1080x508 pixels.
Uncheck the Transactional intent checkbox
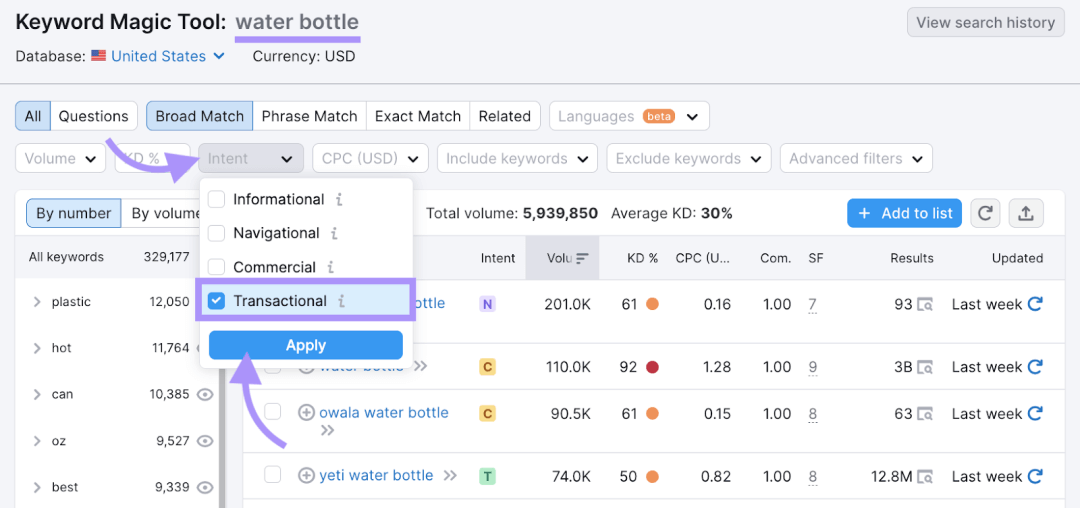coord(217,301)
